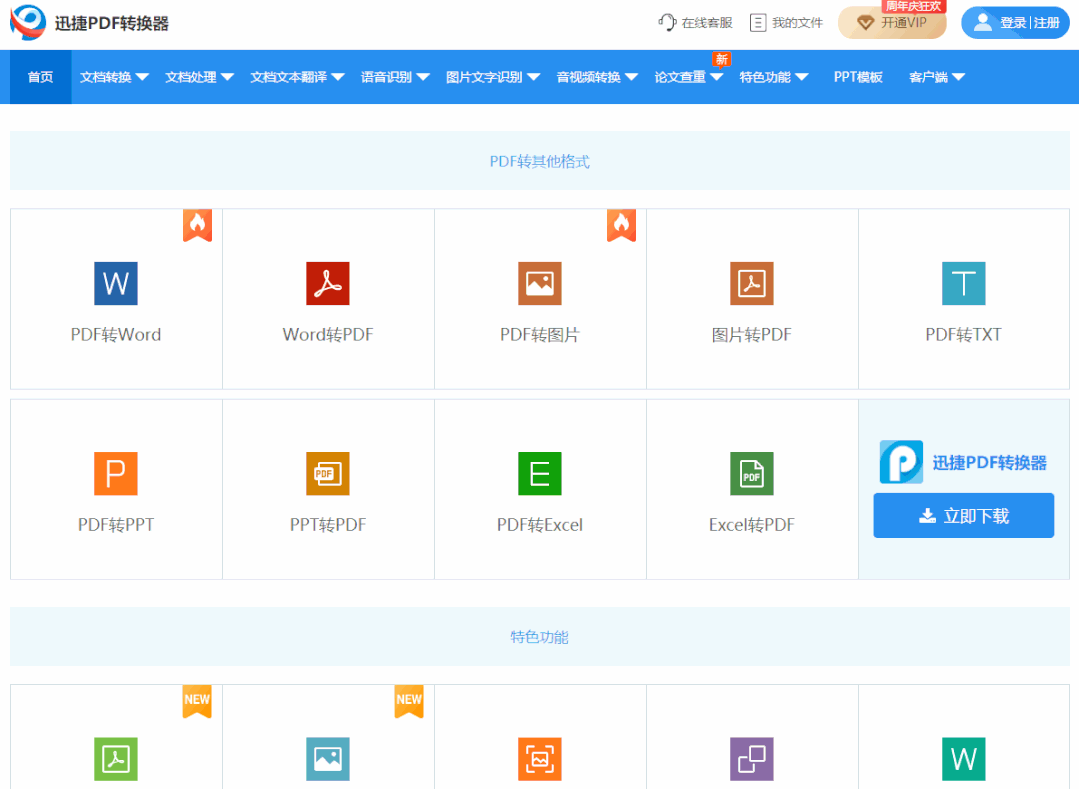Click the 图片转PDF label

(751, 335)
